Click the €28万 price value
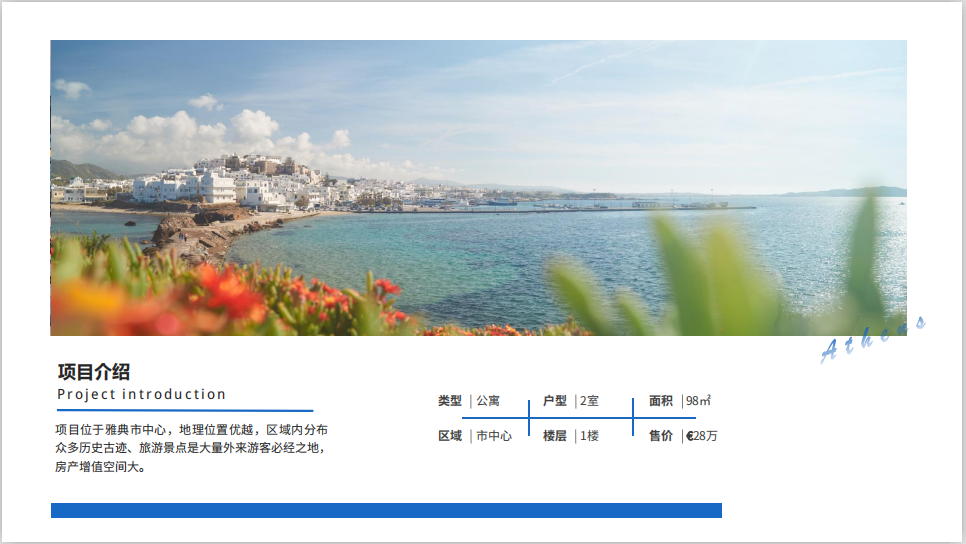Screen dimensions: 966x544 click(x=702, y=436)
